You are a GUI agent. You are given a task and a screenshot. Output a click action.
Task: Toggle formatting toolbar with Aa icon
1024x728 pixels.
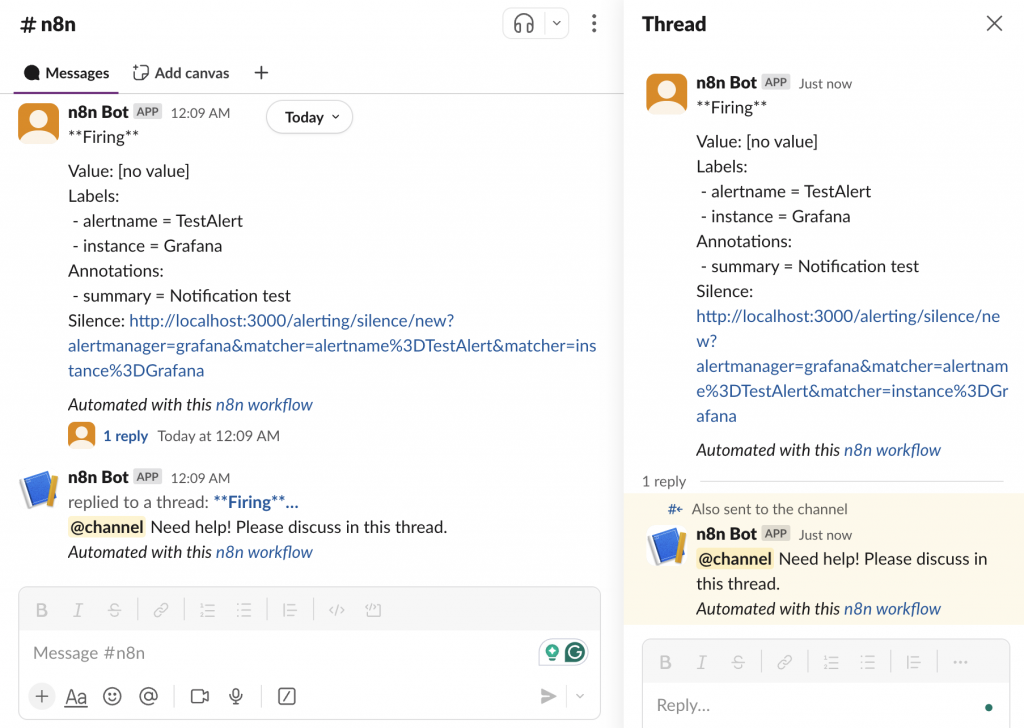pyautogui.click(x=76, y=697)
